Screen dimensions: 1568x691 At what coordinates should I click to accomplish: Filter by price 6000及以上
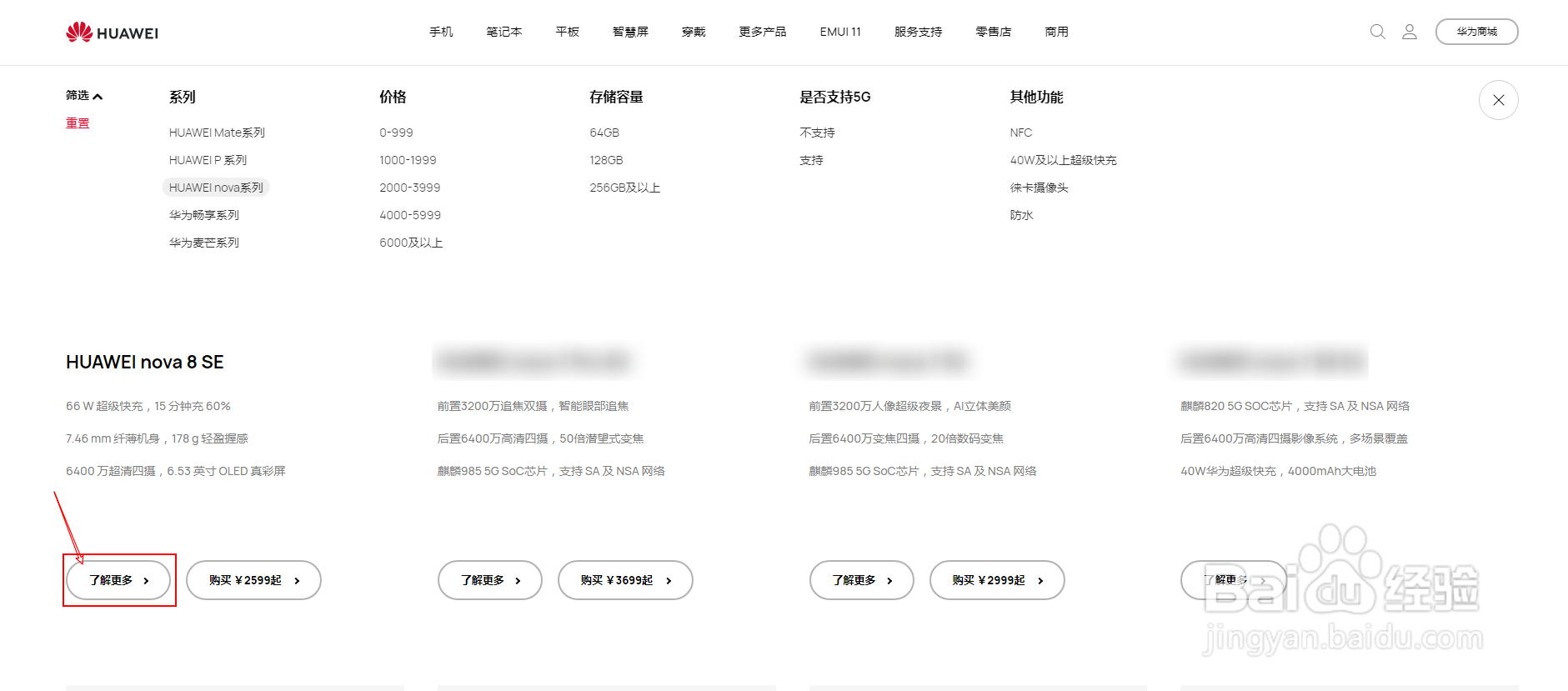pos(411,243)
